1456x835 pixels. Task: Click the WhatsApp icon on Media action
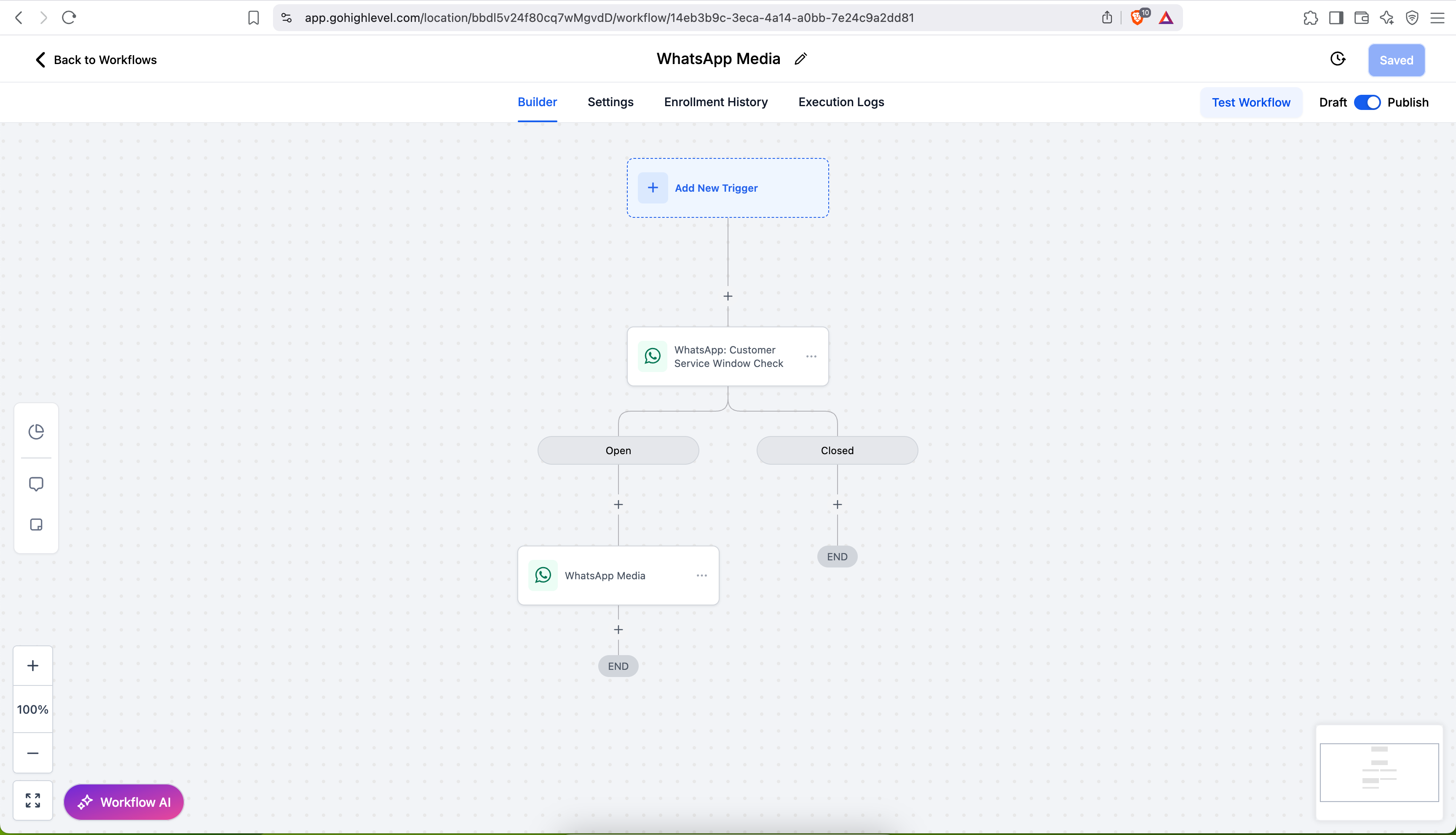pos(543,575)
